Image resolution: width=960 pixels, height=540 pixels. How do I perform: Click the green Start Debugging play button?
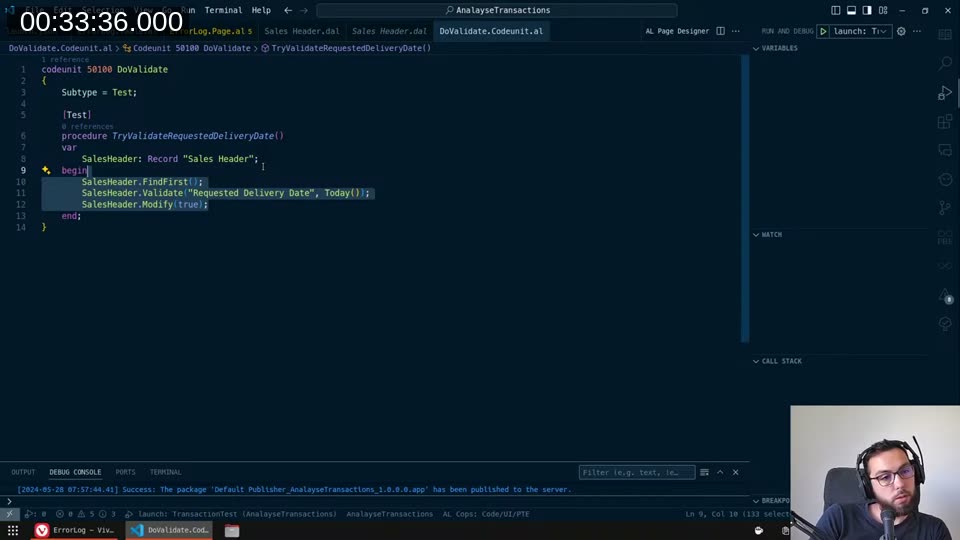coord(823,31)
